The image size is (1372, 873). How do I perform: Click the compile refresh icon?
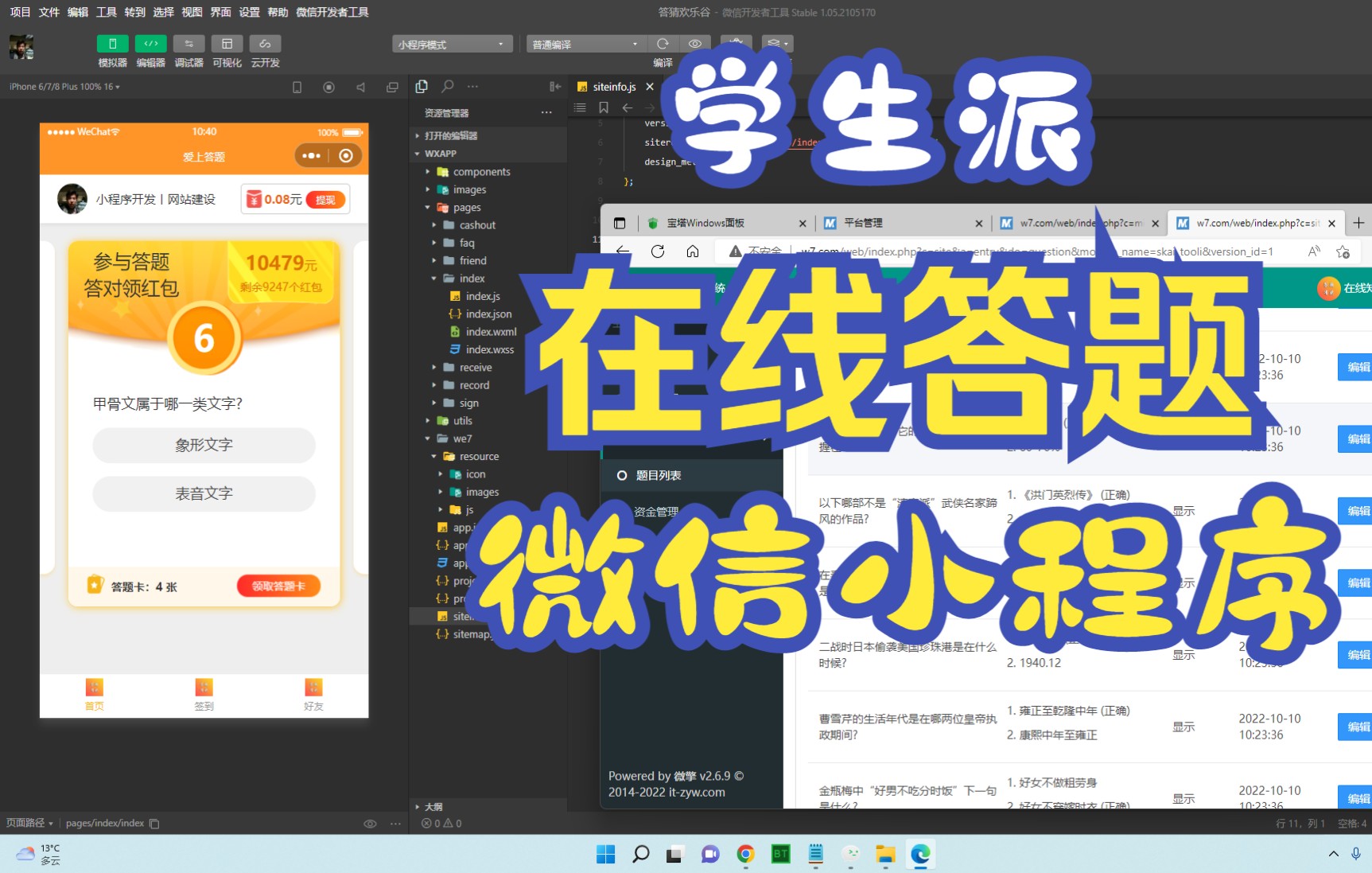coord(663,44)
